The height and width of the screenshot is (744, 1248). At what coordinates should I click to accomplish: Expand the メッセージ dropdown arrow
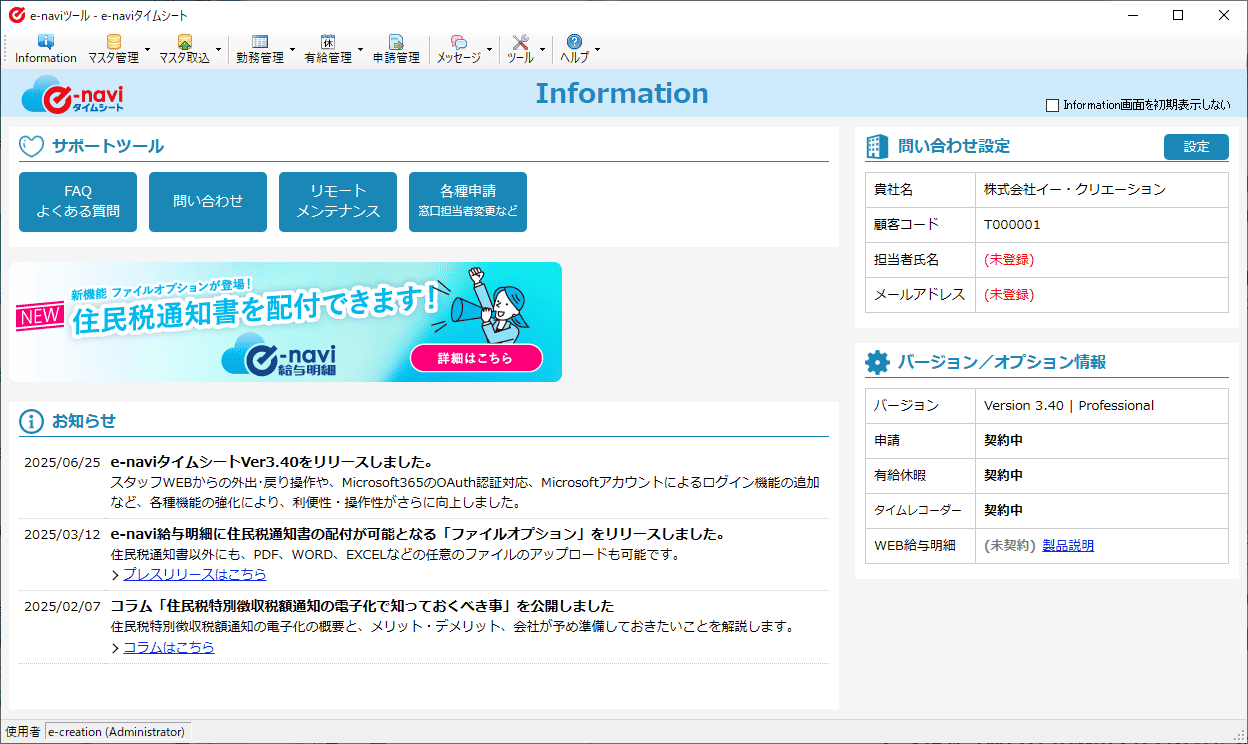point(489,48)
